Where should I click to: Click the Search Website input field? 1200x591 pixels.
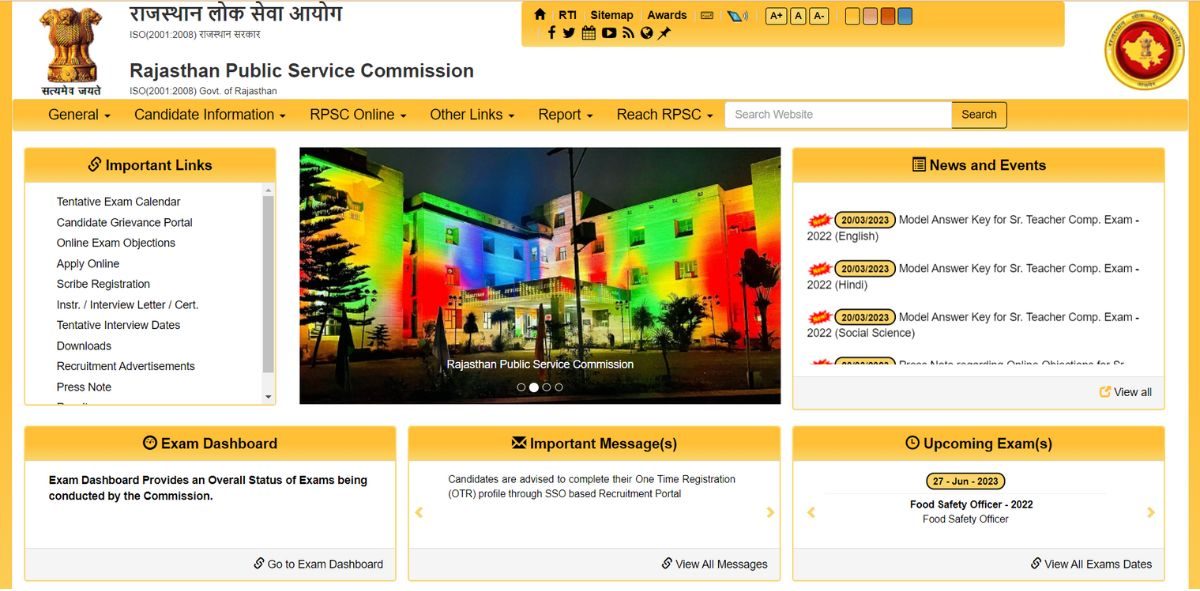pos(838,115)
